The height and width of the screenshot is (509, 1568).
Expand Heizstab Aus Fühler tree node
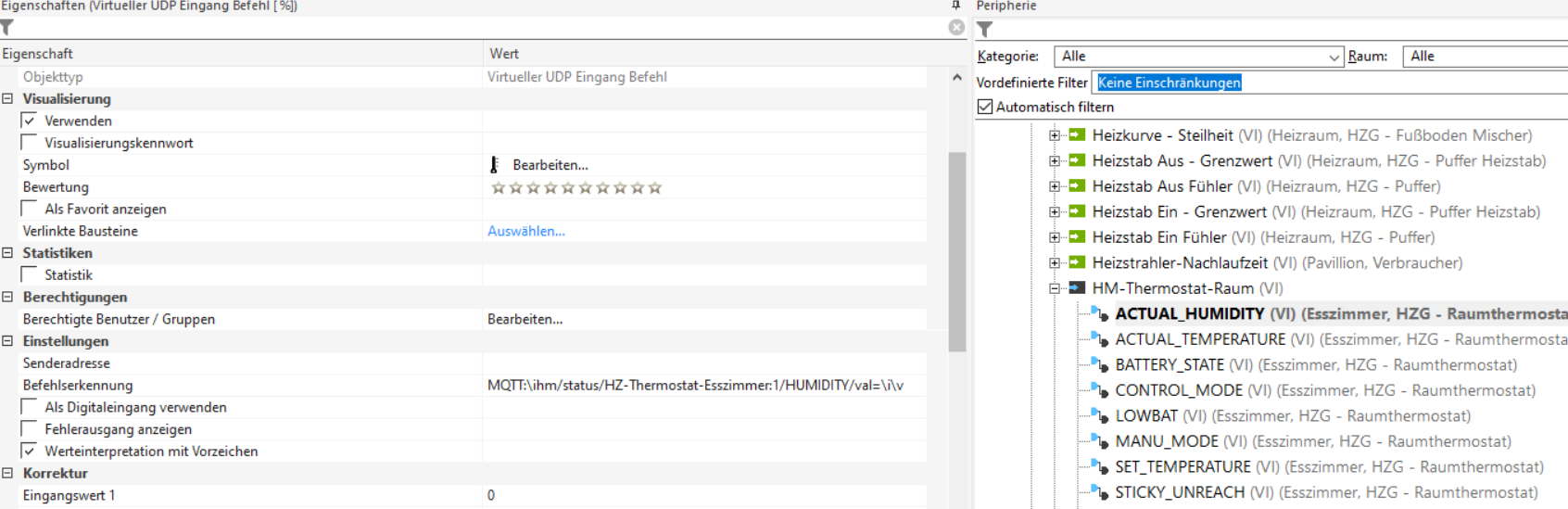pyautogui.click(x=1055, y=186)
